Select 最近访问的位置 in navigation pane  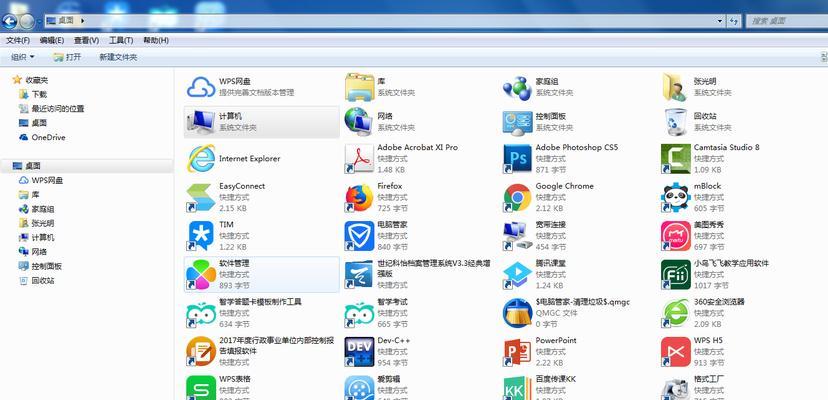point(58,109)
